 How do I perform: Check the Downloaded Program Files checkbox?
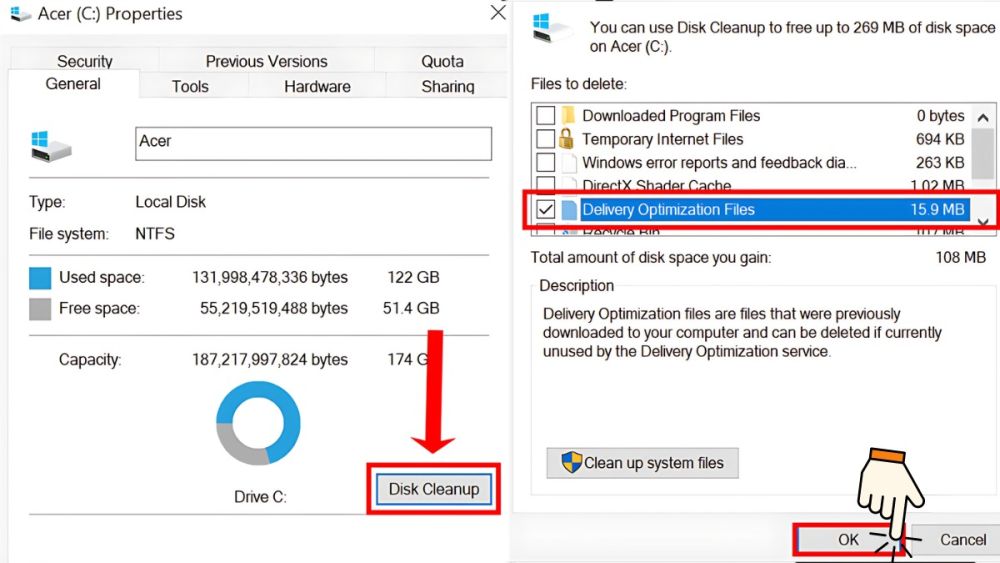click(x=545, y=115)
